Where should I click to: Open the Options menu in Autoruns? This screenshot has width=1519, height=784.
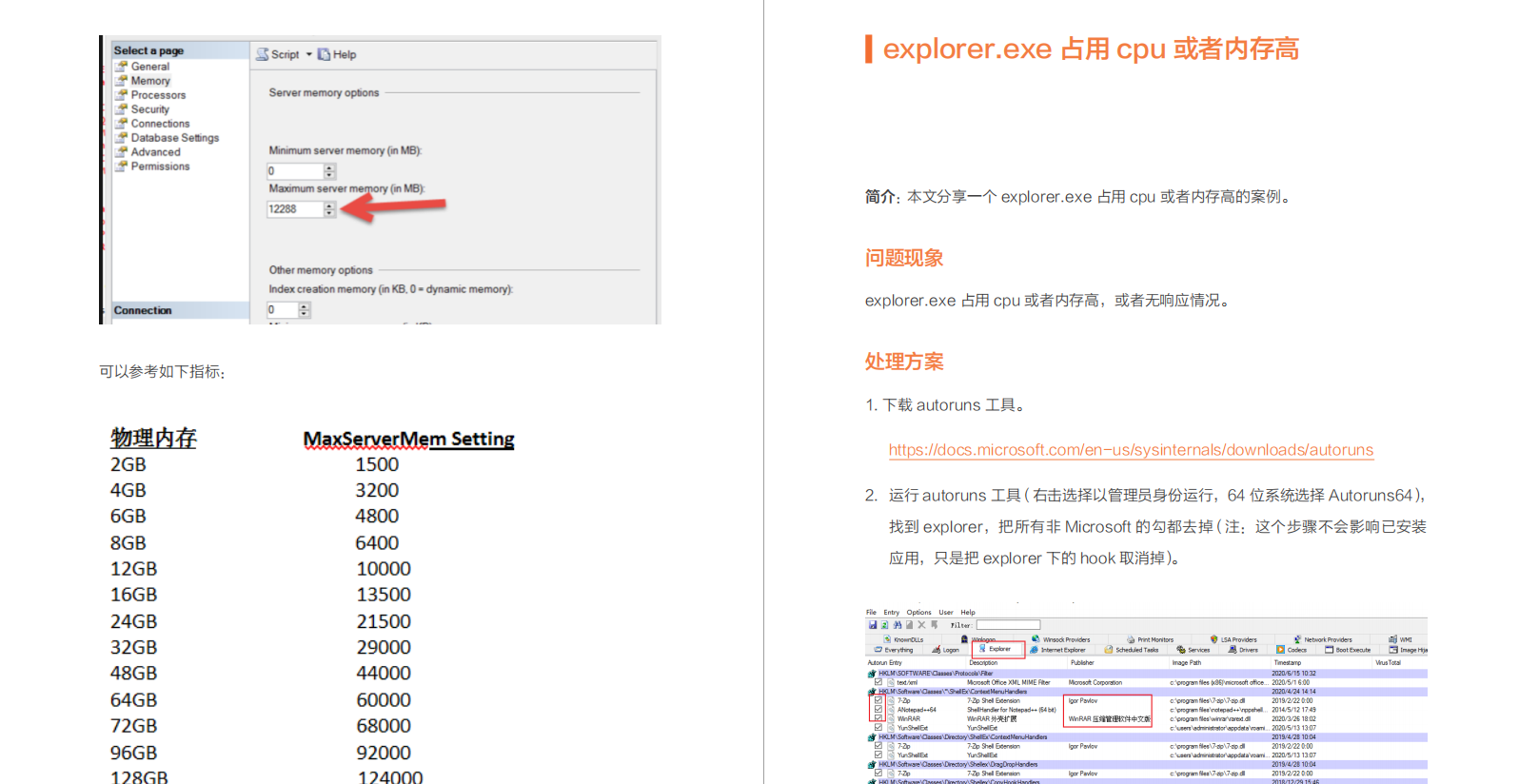point(918,613)
